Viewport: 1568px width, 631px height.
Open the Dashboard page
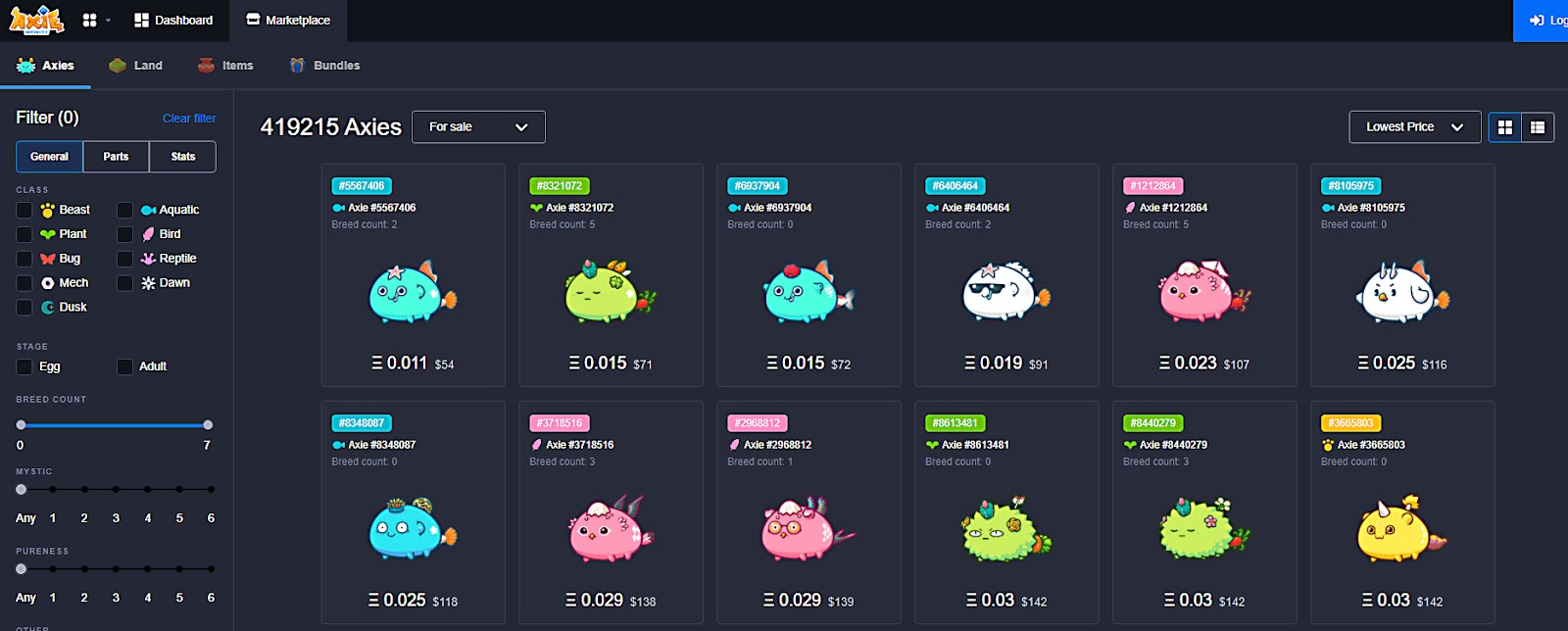point(173,20)
